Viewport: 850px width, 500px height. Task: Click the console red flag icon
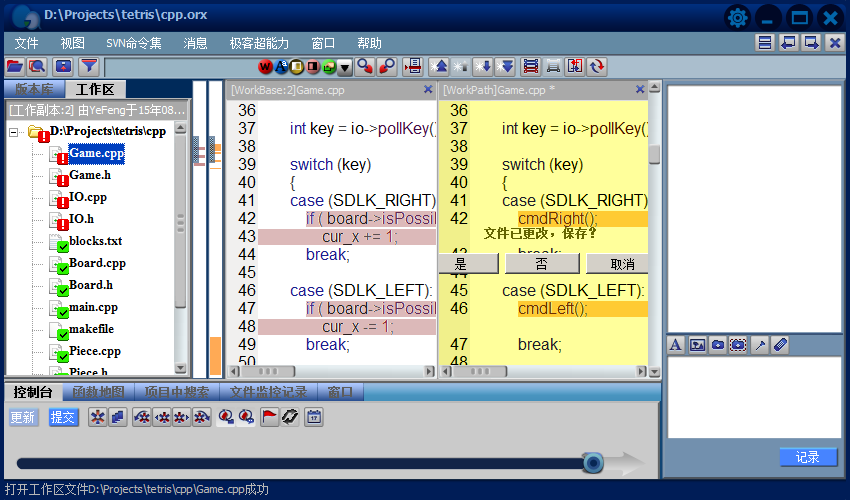pos(269,417)
